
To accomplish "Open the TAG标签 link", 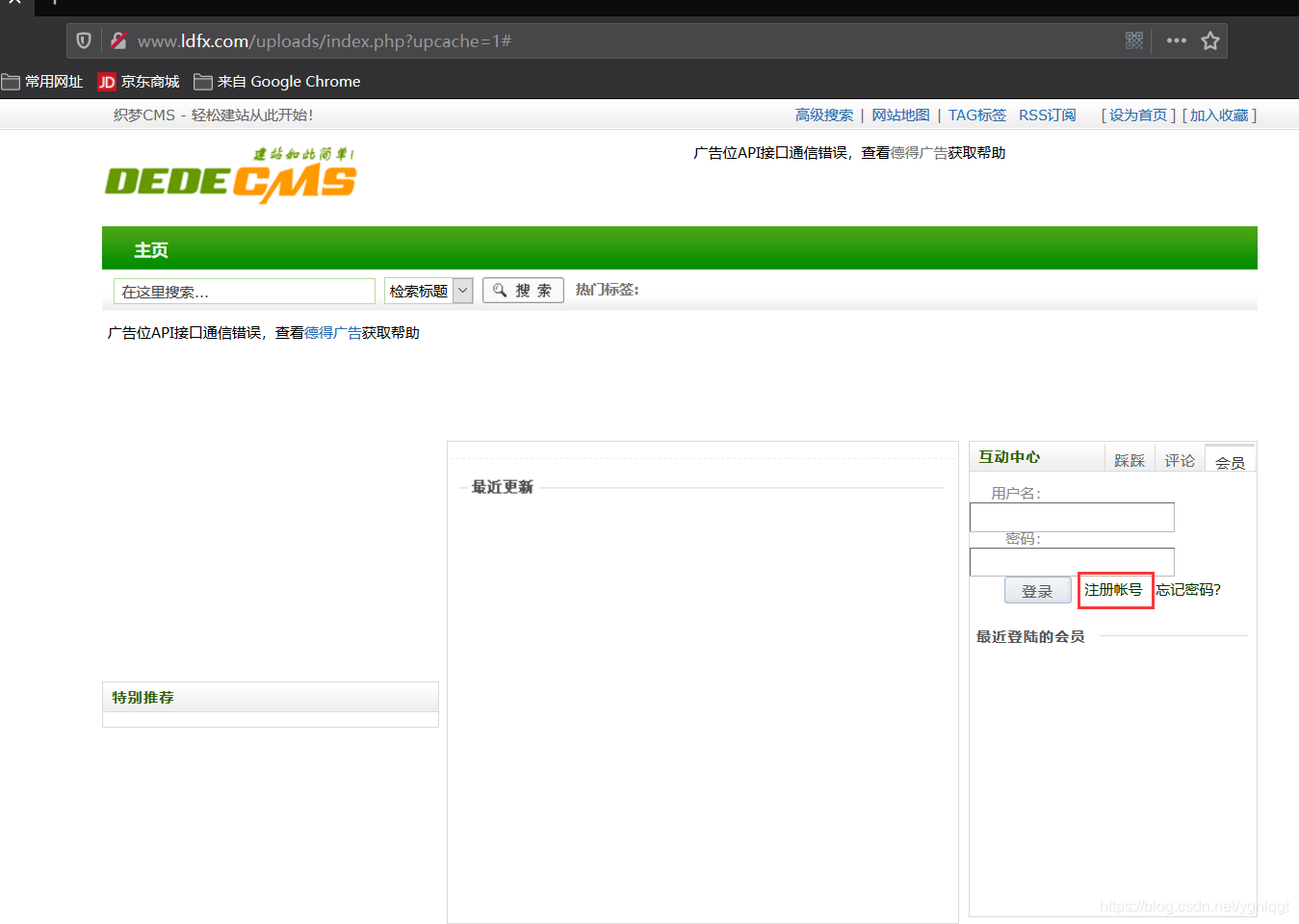I will pos(976,115).
